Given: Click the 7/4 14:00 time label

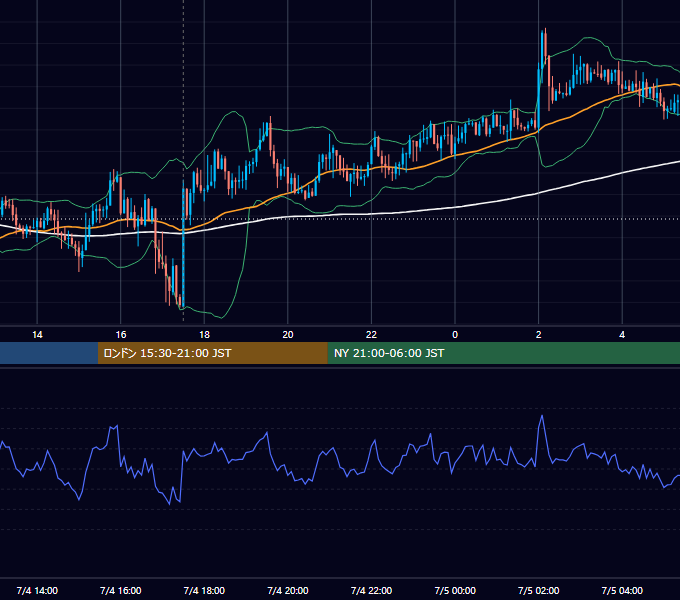Looking at the screenshot, I should click(x=37, y=590).
